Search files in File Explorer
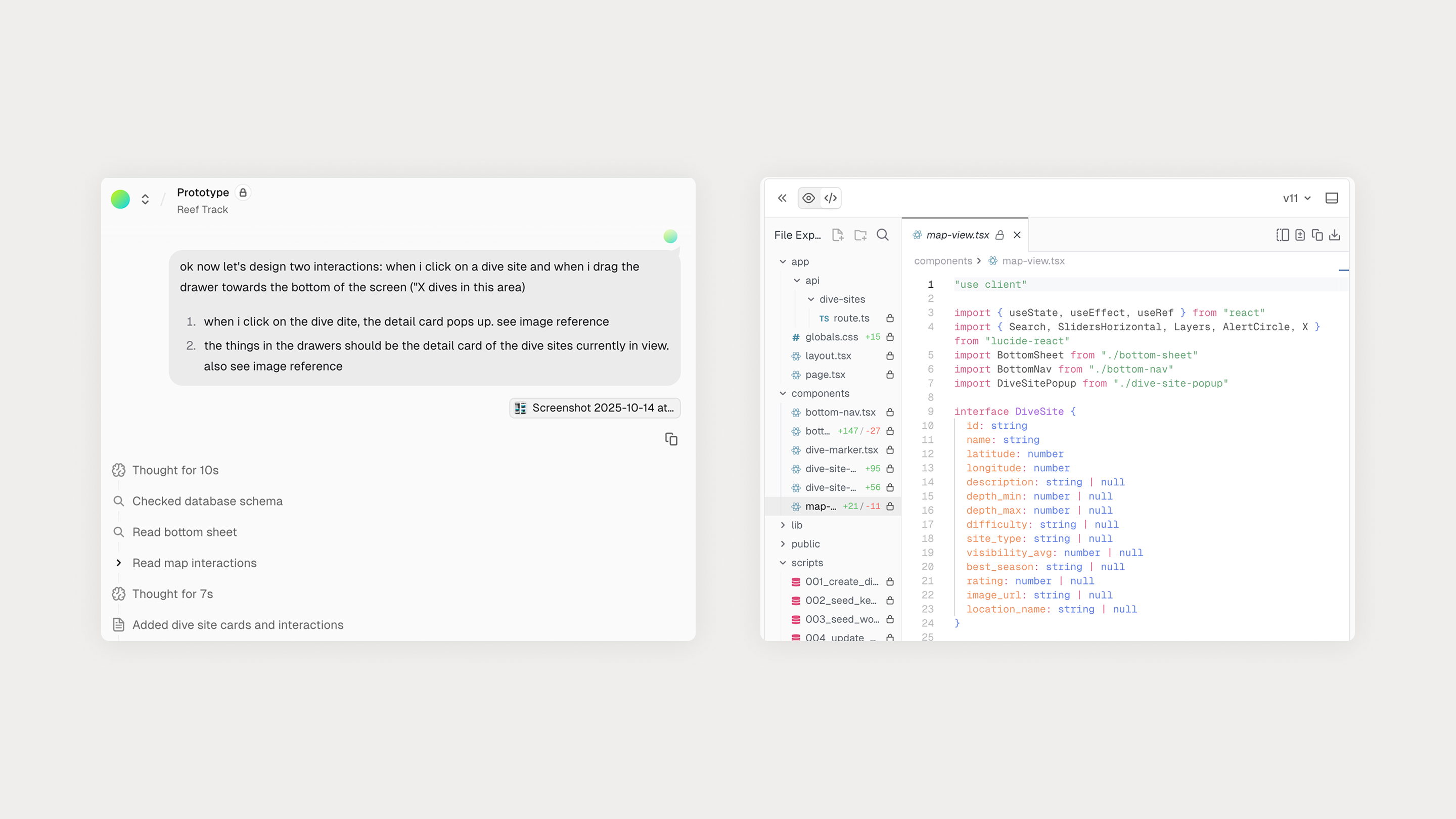The image size is (1456, 819). [882, 235]
